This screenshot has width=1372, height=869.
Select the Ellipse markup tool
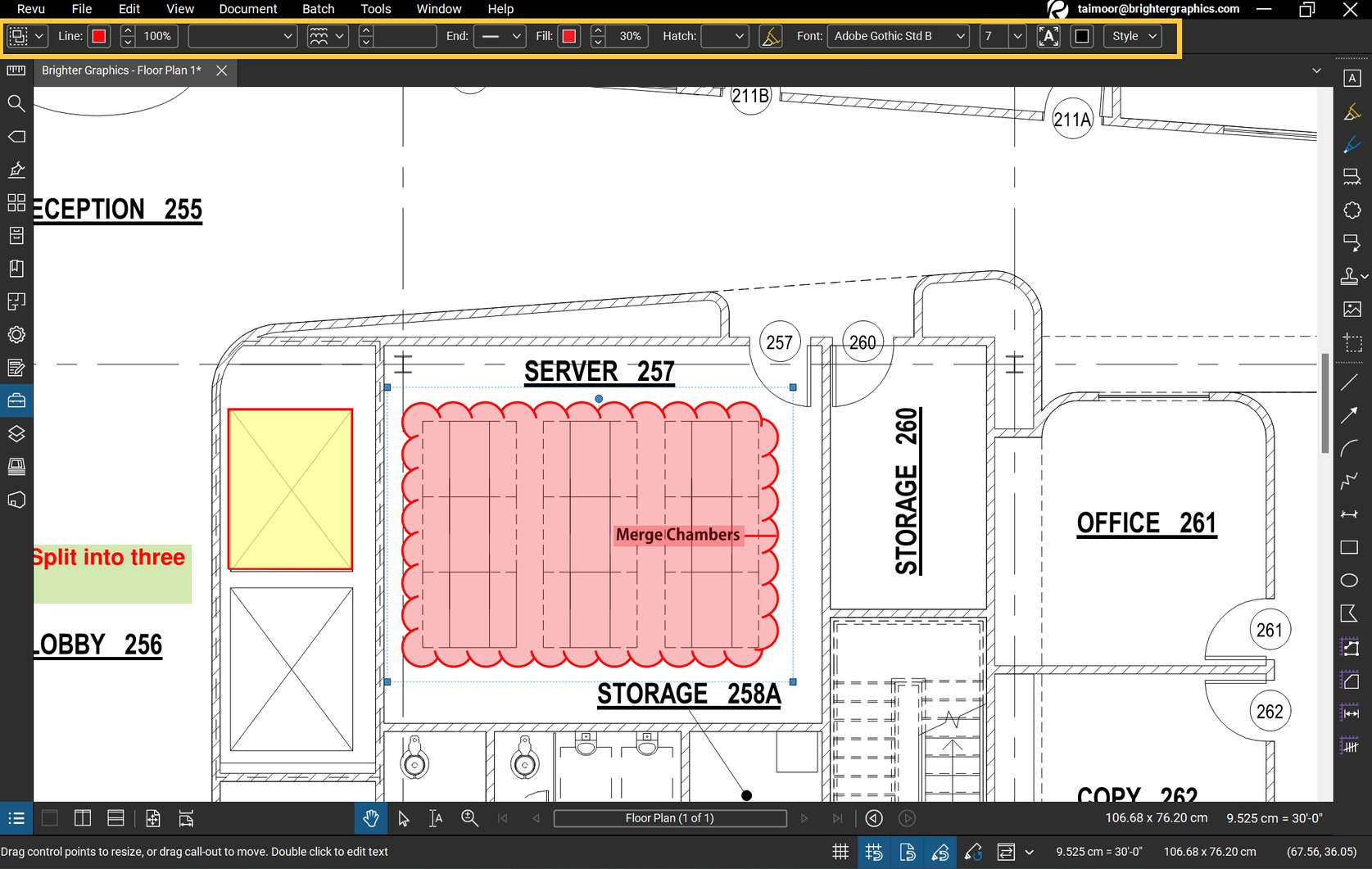coord(1350,580)
